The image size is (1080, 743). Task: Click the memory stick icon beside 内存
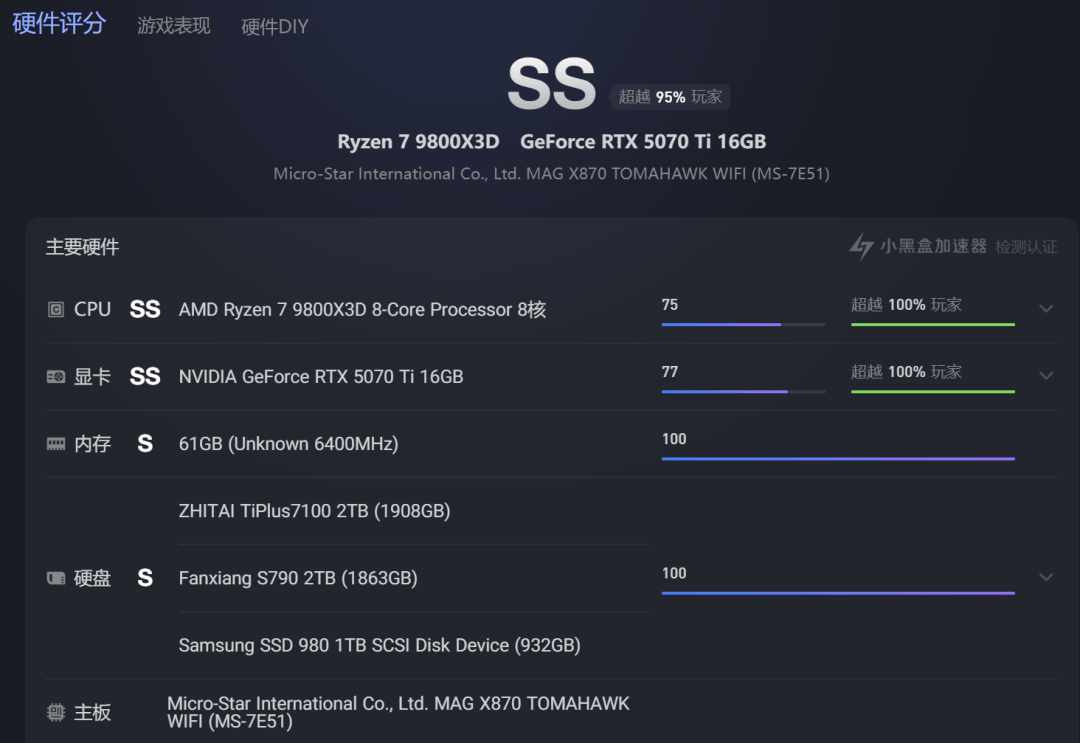click(56, 444)
